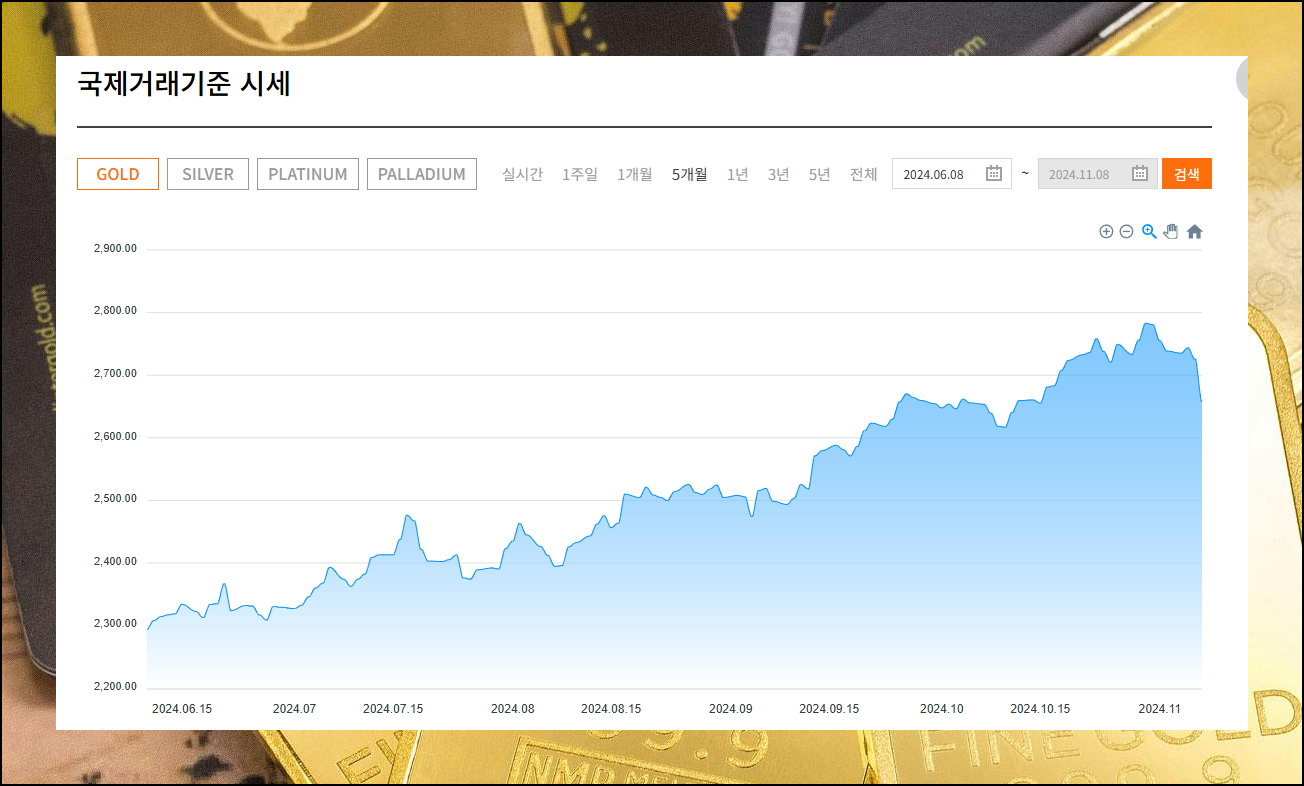Click the 2,900.00 y-axis label
Screen dimensions: 1304x786
[115, 248]
